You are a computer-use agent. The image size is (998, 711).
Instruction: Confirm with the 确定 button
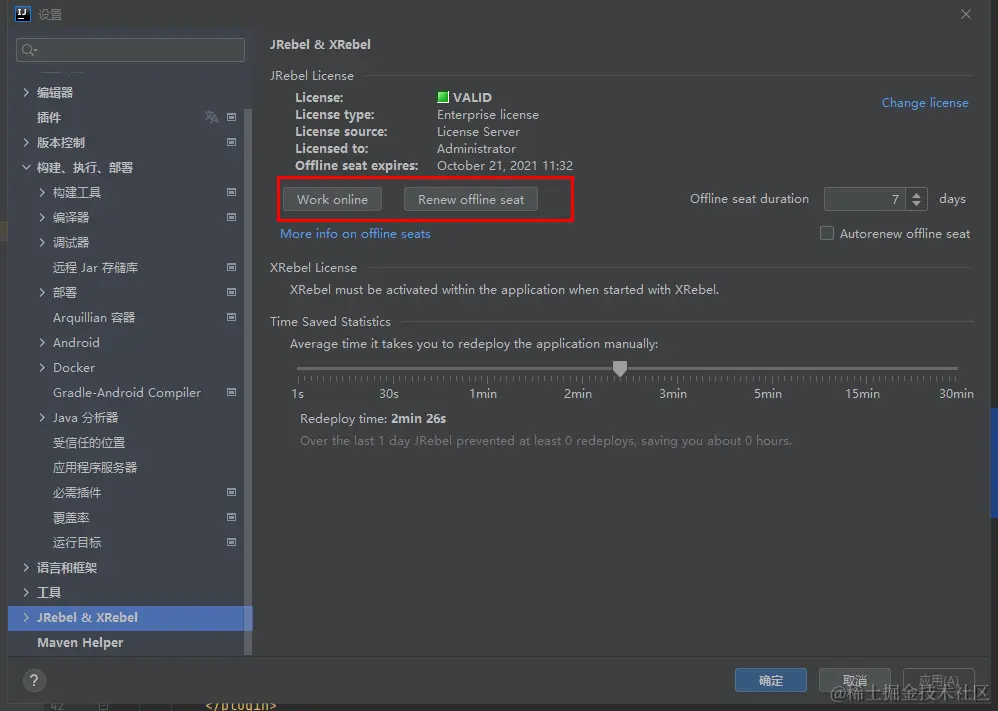tap(771, 680)
